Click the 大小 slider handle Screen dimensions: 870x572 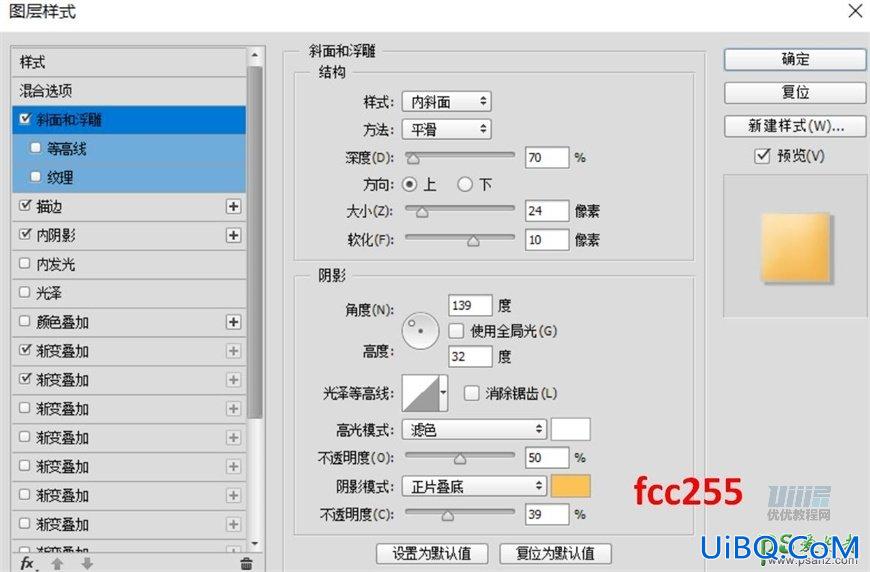pyautogui.click(x=422, y=212)
